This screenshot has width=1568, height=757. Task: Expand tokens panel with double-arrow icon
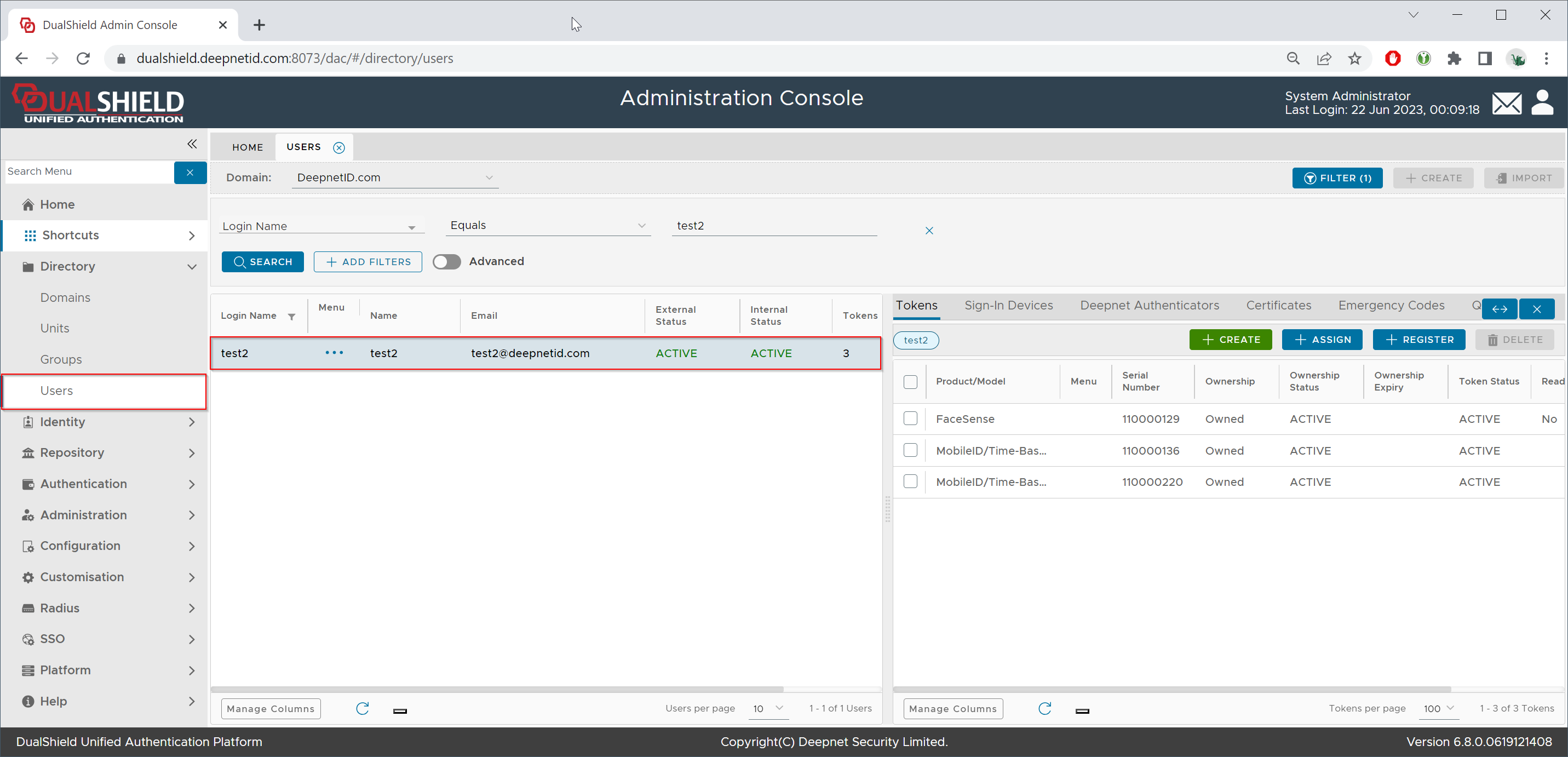click(1499, 309)
